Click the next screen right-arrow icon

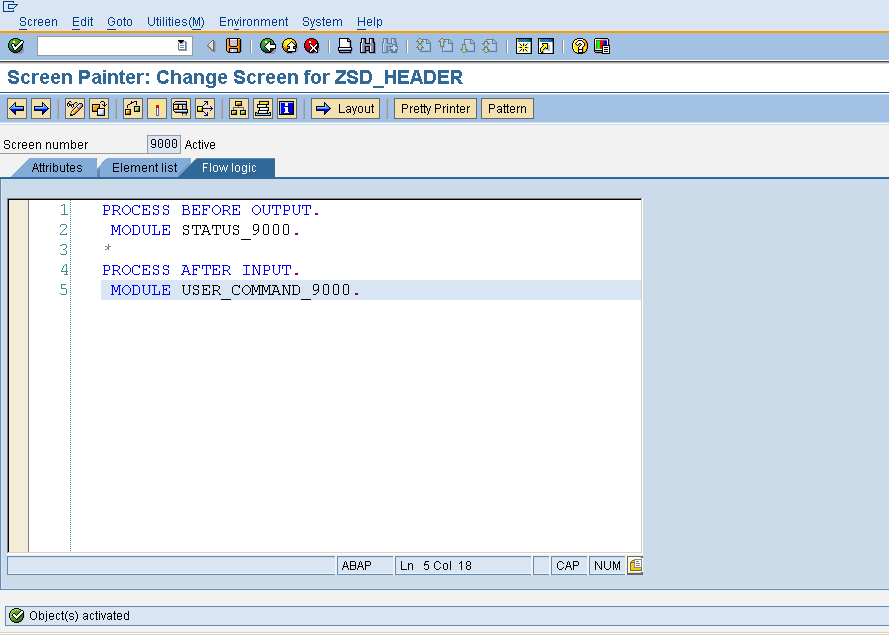39,108
